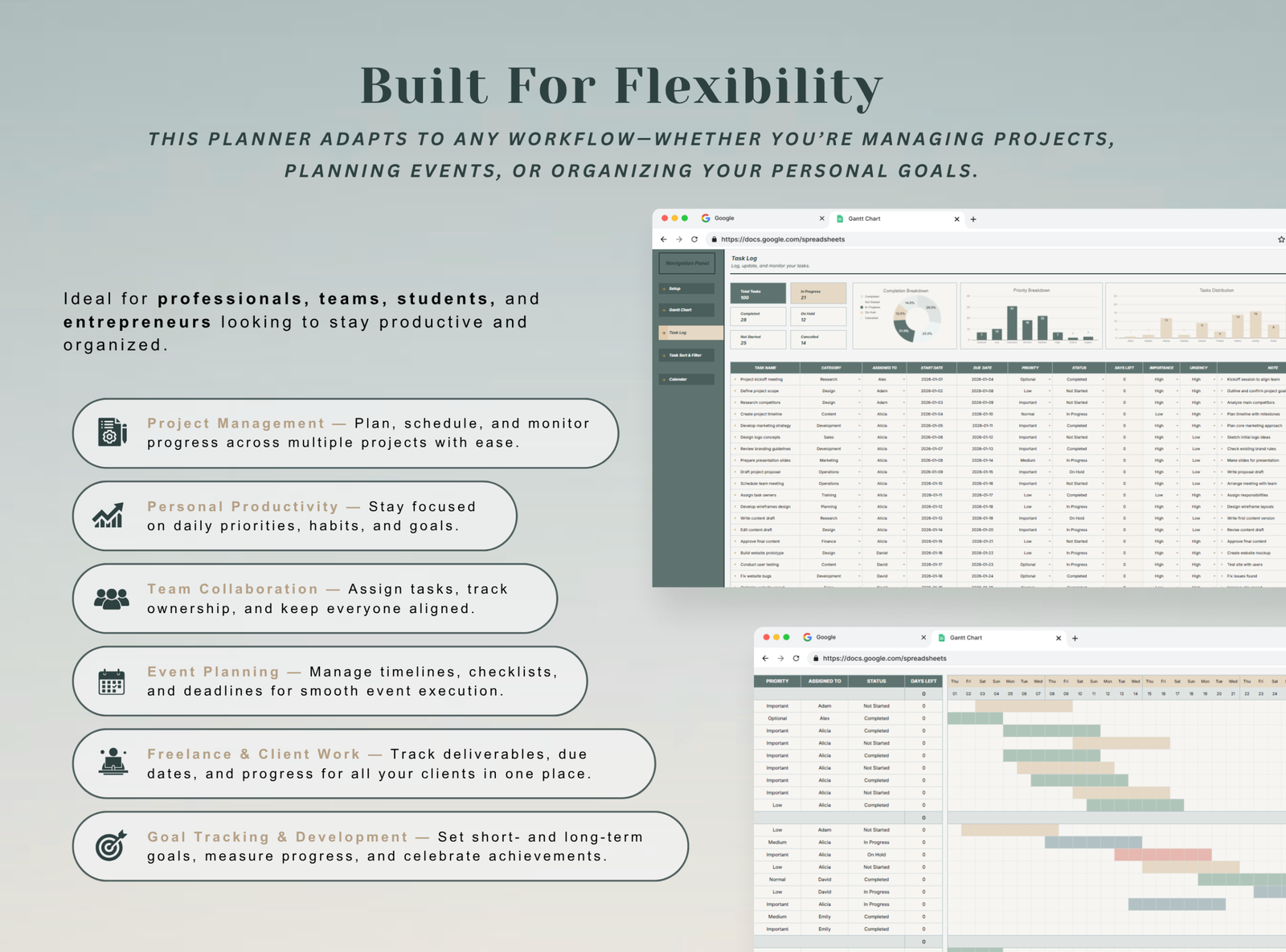Click the Personal Productivity growth chart icon
The image size is (1286, 952).
(x=109, y=516)
